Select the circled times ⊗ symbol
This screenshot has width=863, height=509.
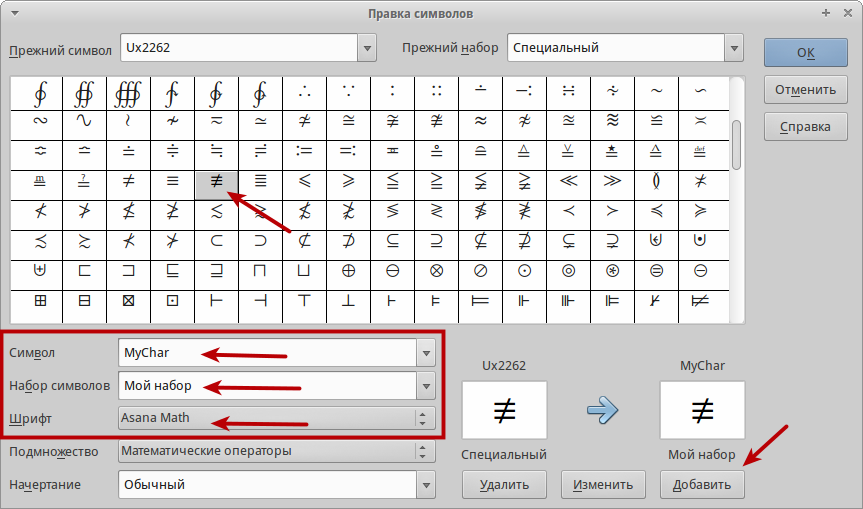pos(436,271)
